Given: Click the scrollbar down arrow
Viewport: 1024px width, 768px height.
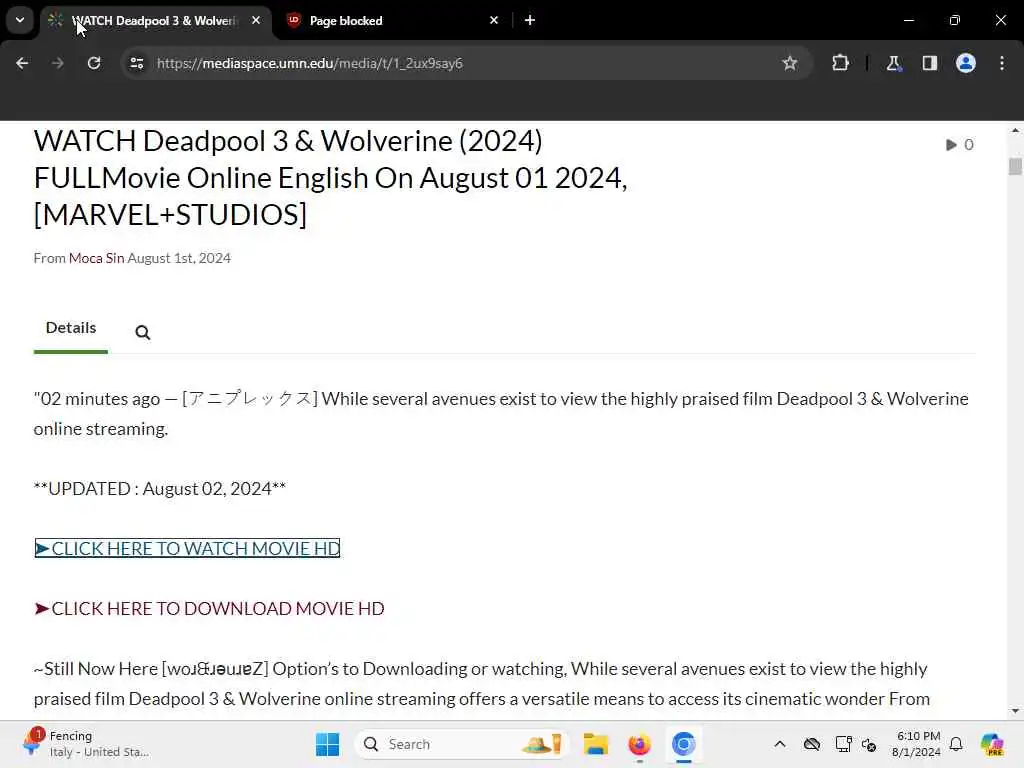Looking at the screenshot, I should (x=1015, y=711).
